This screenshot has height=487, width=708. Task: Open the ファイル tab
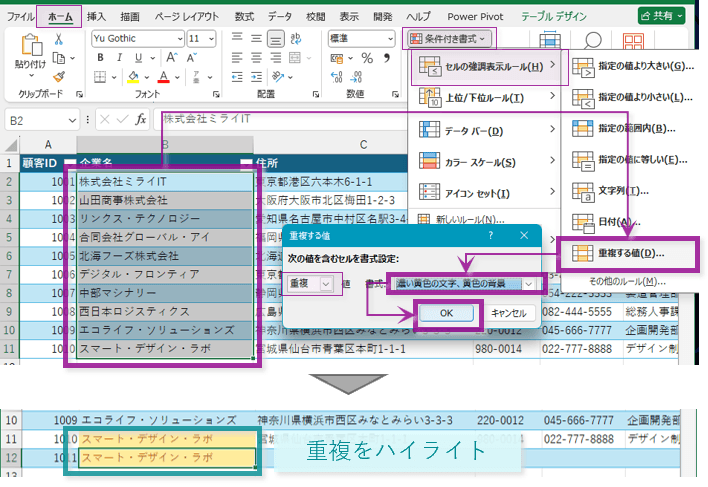[x=21, y=17]
